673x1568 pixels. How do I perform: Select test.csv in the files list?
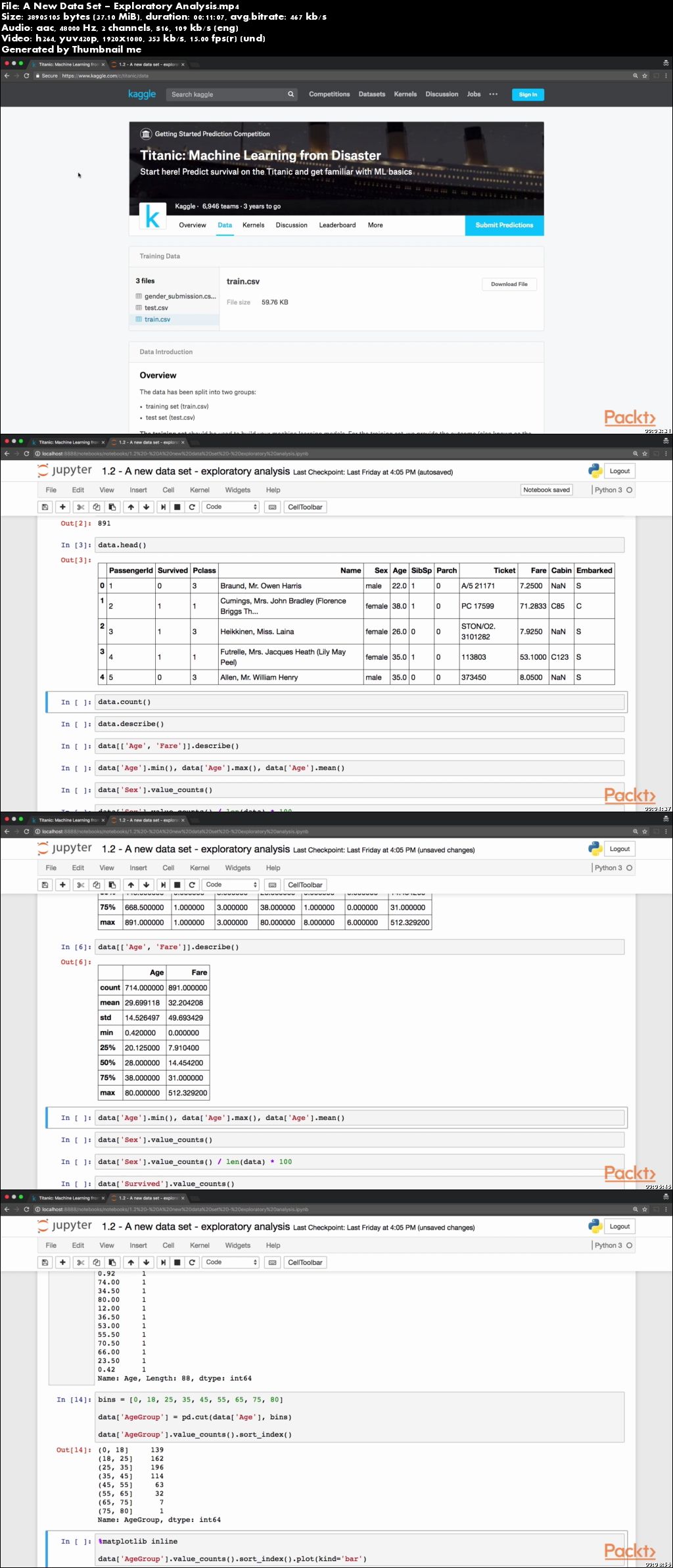[156, 308]
